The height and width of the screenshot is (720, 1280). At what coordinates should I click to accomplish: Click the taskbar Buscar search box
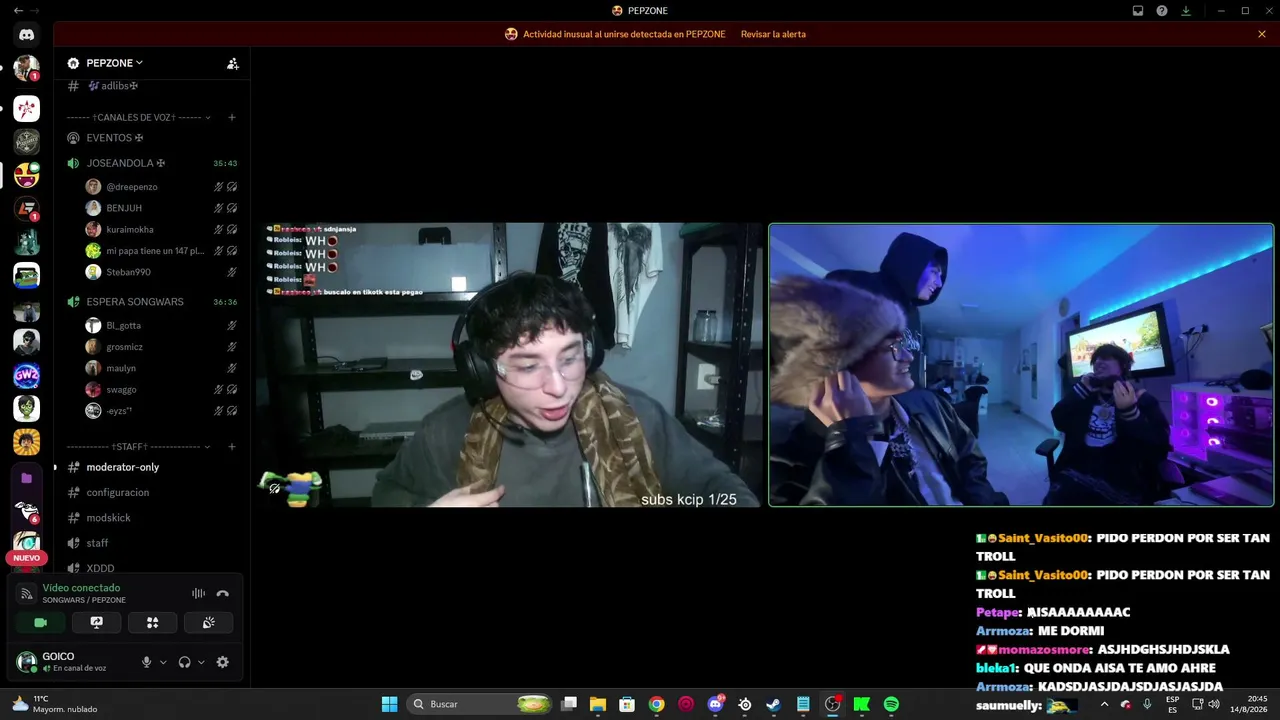click(481, 704)
